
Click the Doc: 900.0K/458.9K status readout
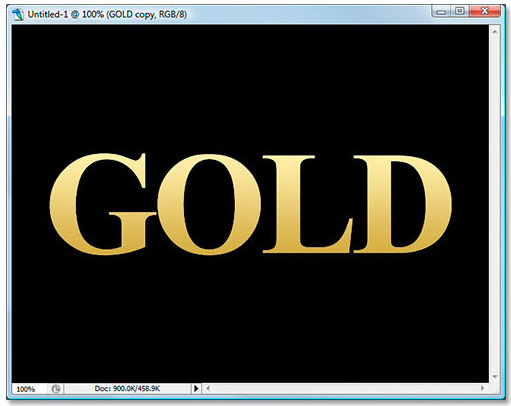(127, 388)
